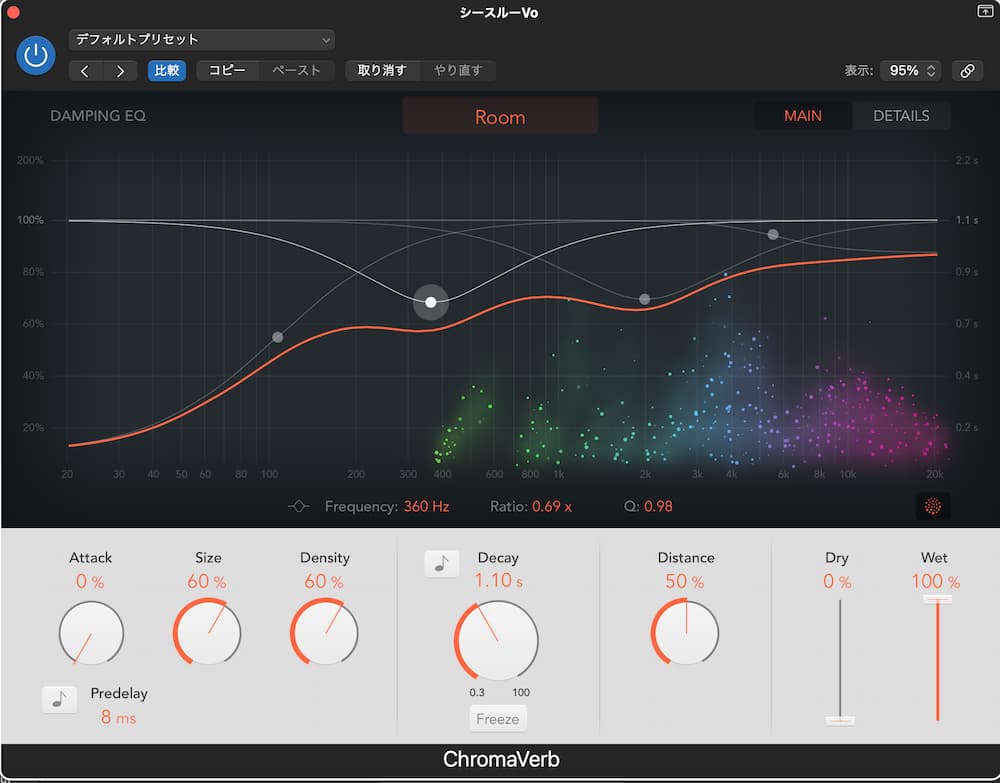Select the high shelf EQ point near 6k

[x=773, y=235]
